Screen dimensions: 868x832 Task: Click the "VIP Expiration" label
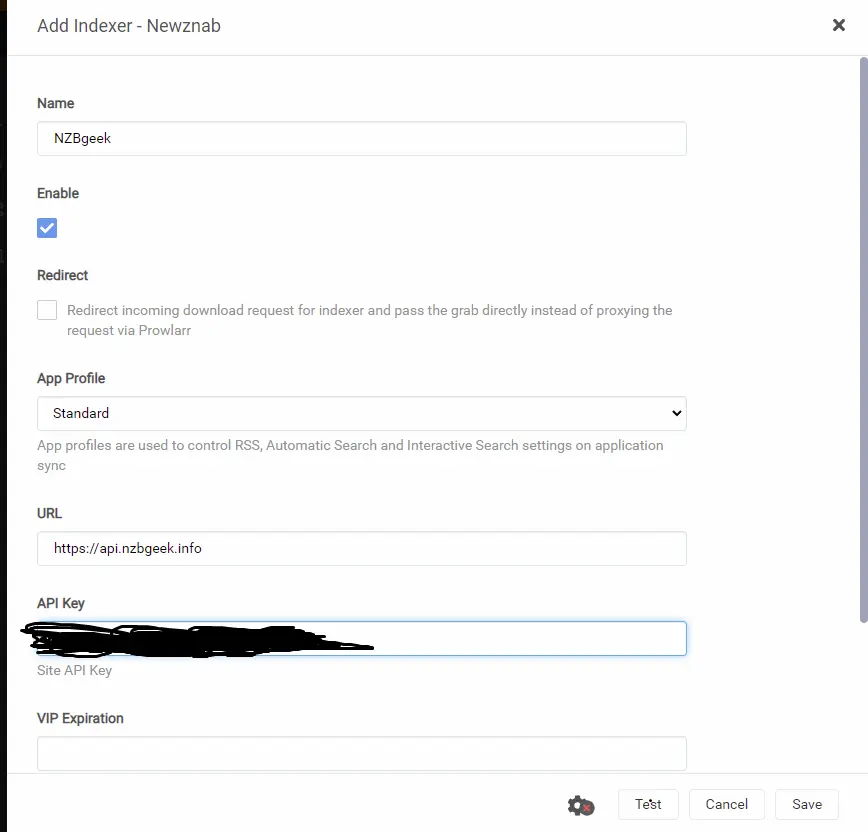coord(80,718)
